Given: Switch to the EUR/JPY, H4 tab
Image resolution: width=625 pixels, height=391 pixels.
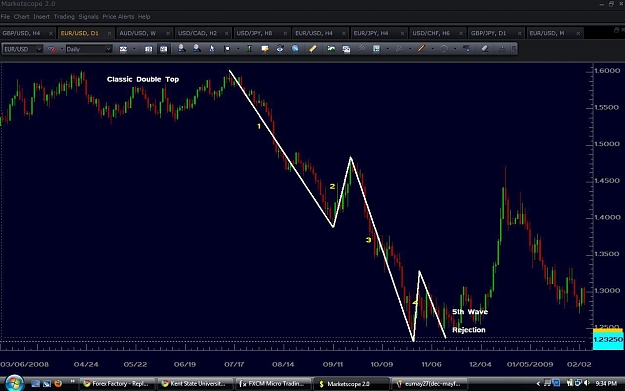Looking at the screenshot, I should point(379,33).
